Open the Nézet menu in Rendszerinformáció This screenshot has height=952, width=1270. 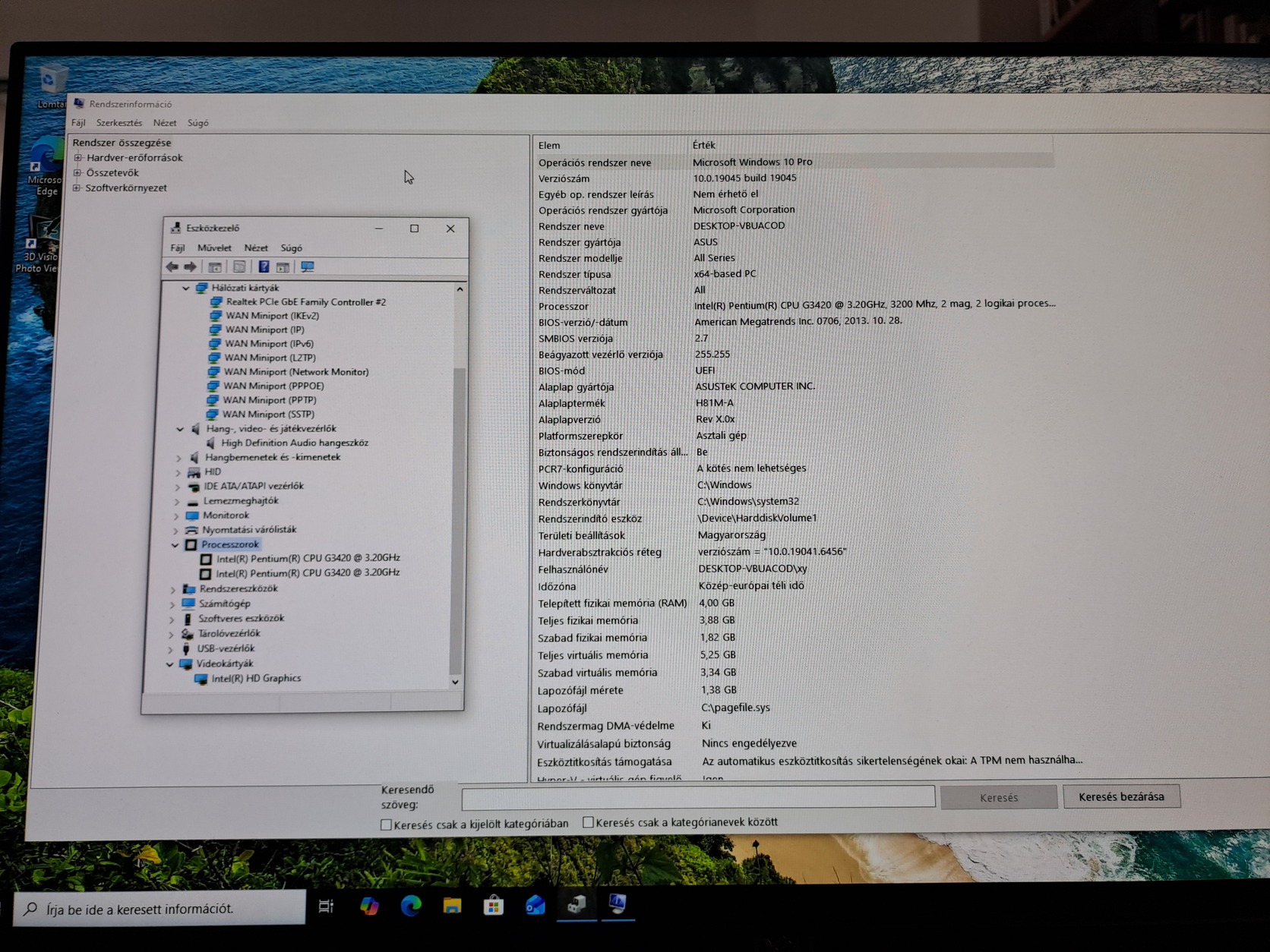(165, 123)
